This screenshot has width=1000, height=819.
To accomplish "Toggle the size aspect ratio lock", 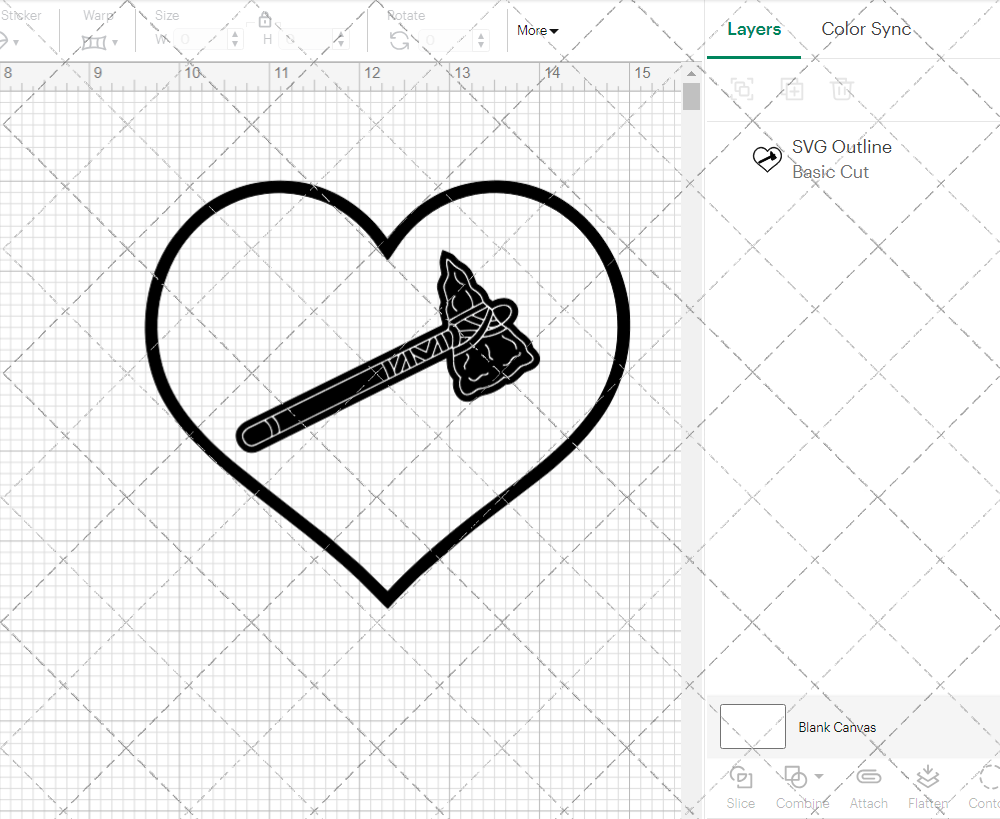I will [265, 20].
